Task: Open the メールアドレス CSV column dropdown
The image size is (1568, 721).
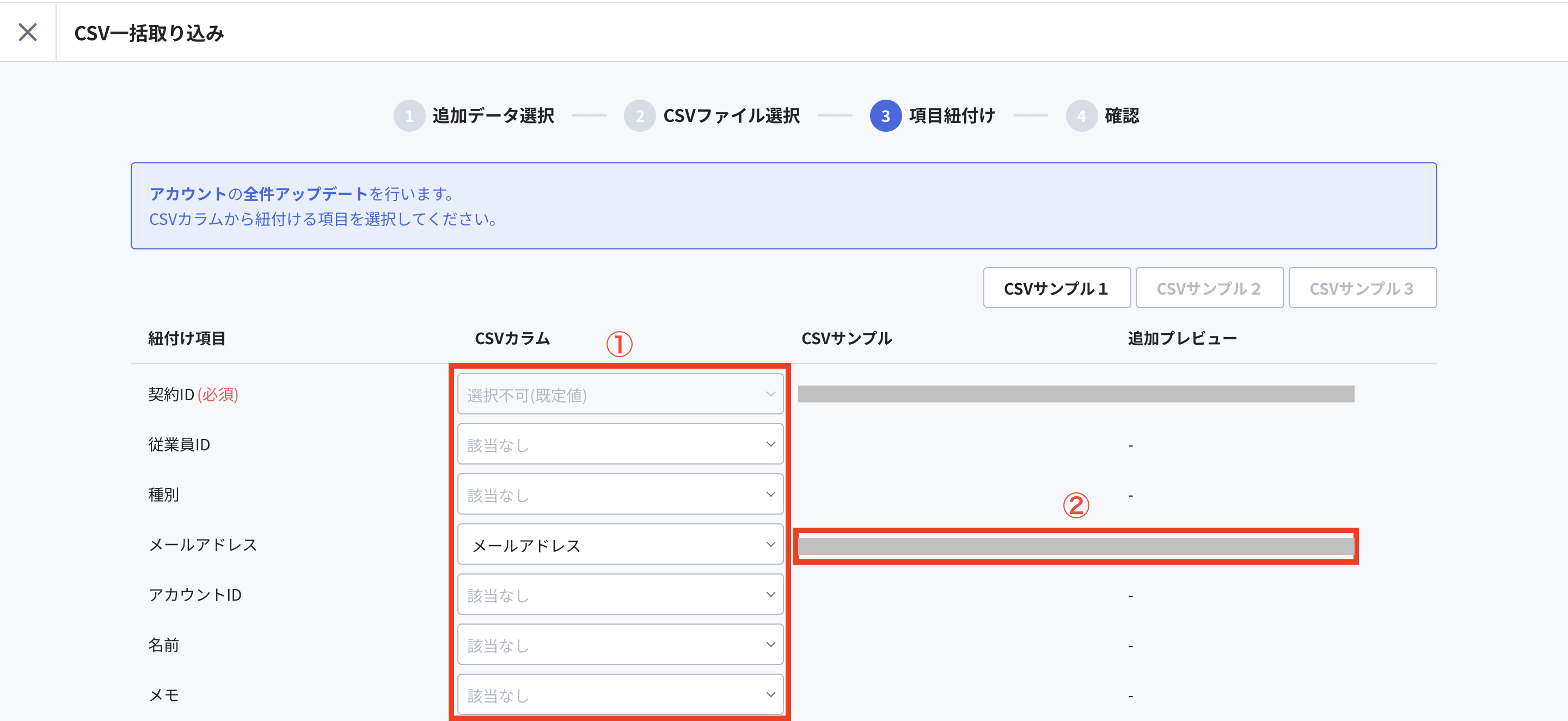Action: [x=620, y=545]
